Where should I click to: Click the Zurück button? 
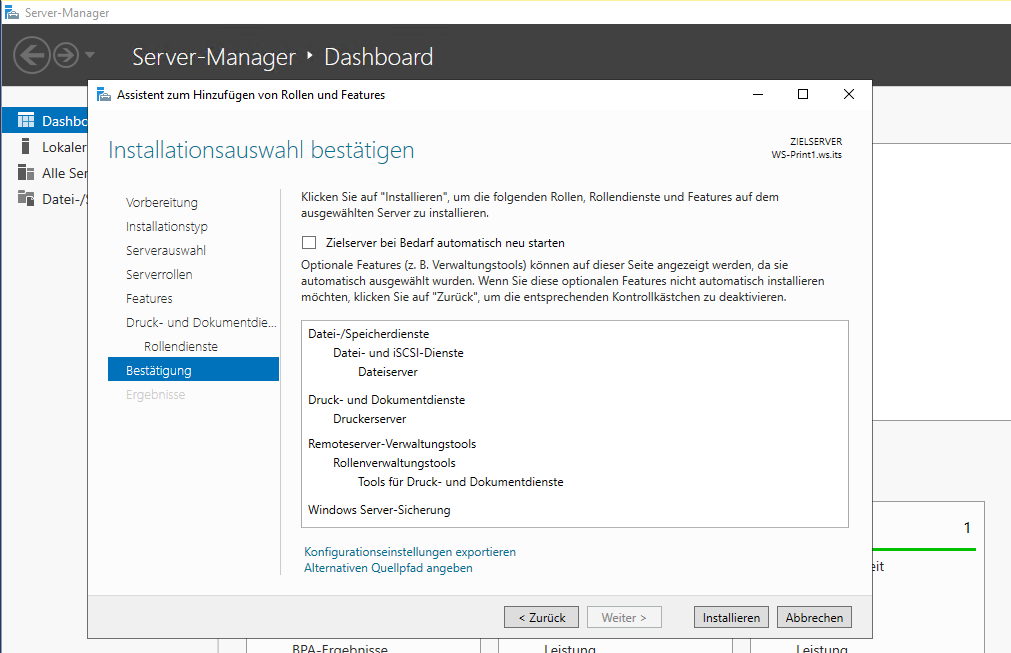(x=542, y=618)
